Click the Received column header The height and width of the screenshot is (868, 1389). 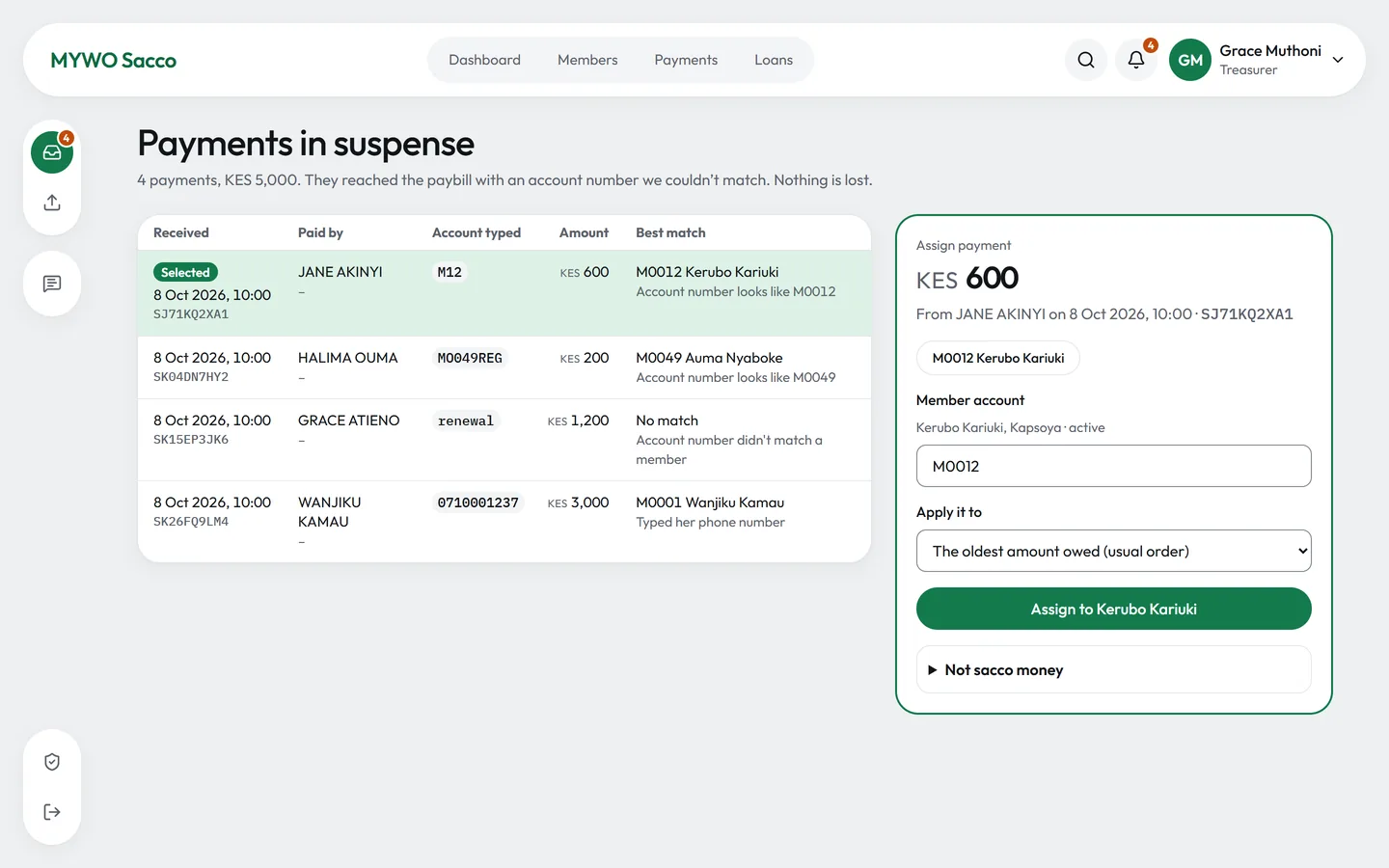coord(181,232)
